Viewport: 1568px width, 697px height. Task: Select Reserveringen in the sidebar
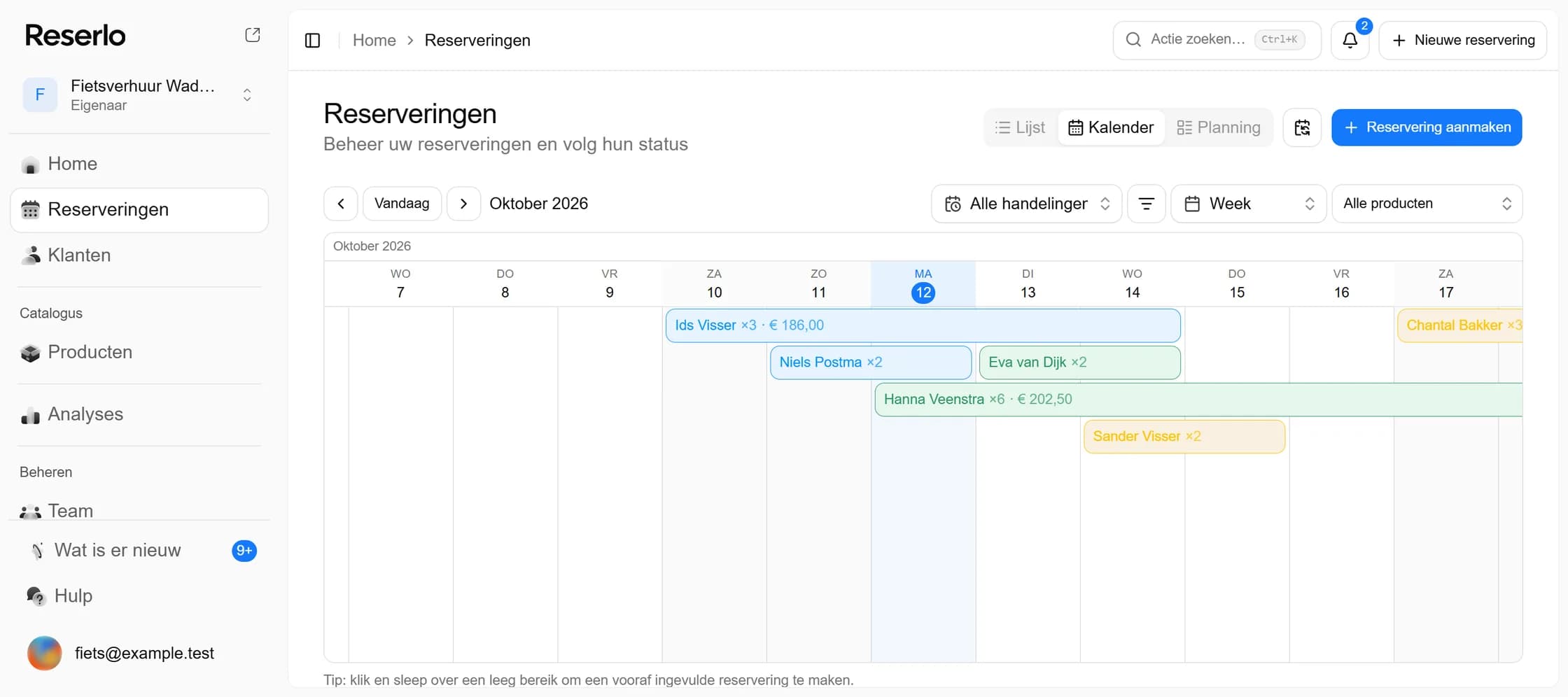pyautogui.click(x=139, y=210)
